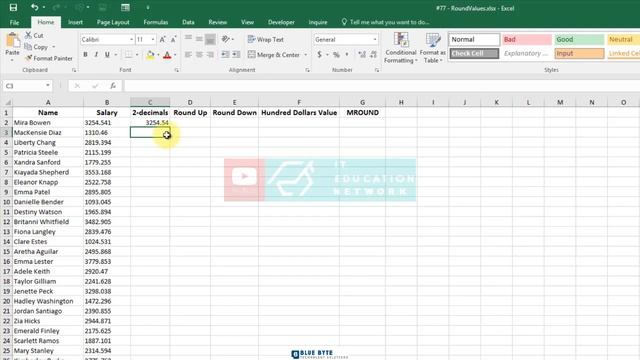Switch to the Developer tab
640x360 pixels.
tap(281, 22)
